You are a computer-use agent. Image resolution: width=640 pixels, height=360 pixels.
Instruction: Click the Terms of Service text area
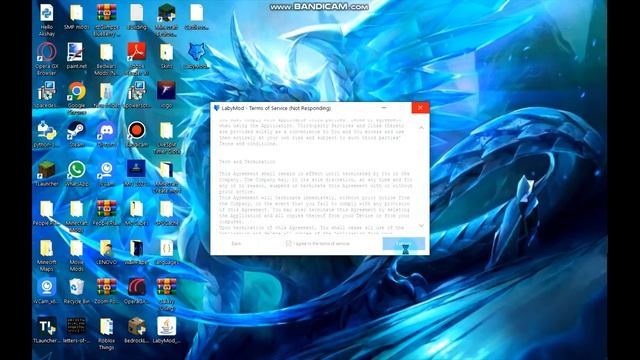tap(316, 177)
